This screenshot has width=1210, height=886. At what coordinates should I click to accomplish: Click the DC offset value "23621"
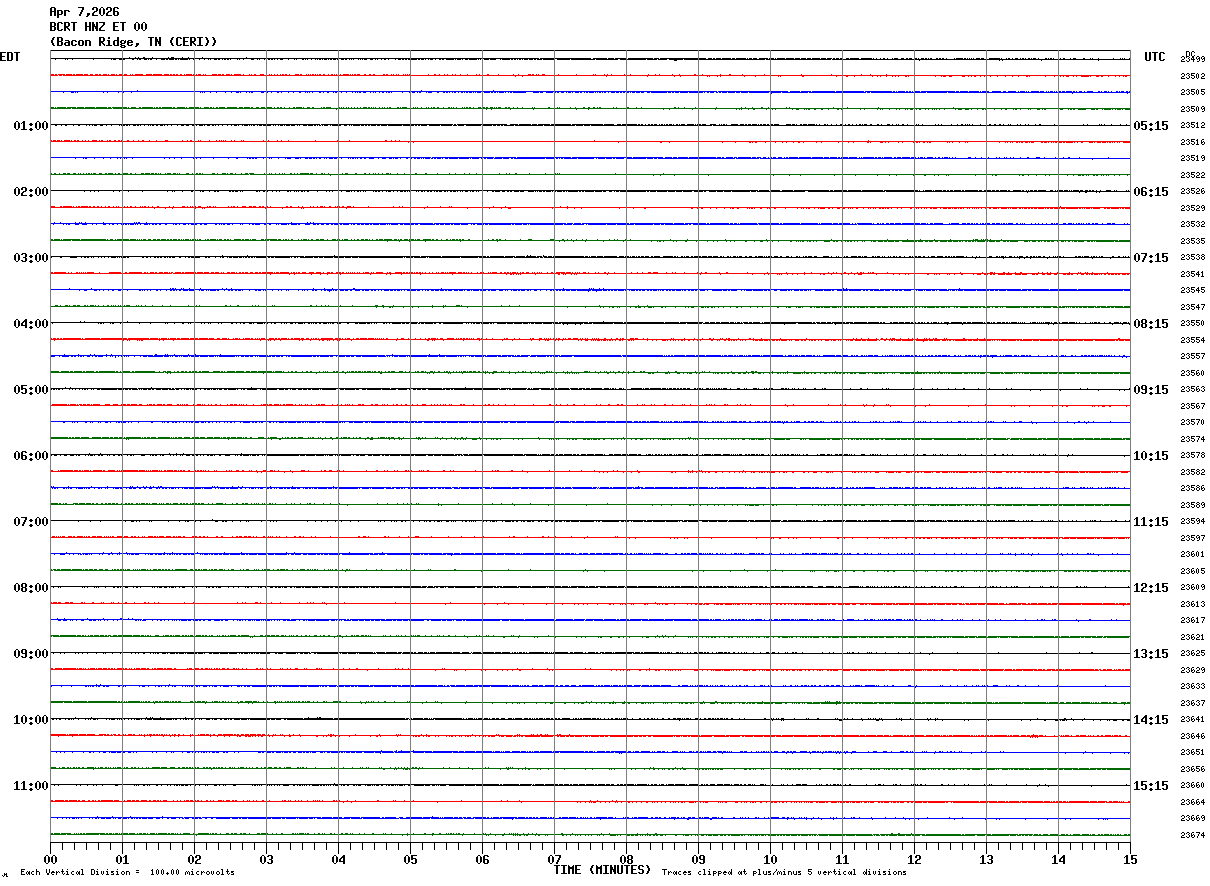coord(1192,637)
